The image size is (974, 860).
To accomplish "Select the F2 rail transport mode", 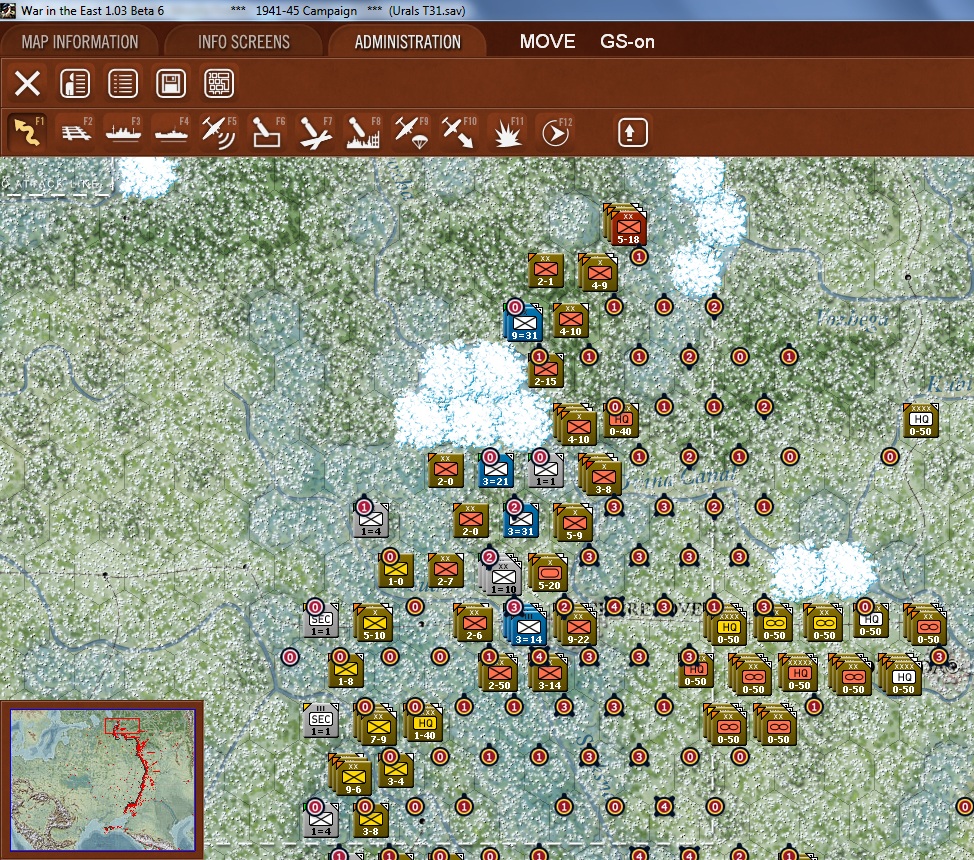I will coord(76,132).
